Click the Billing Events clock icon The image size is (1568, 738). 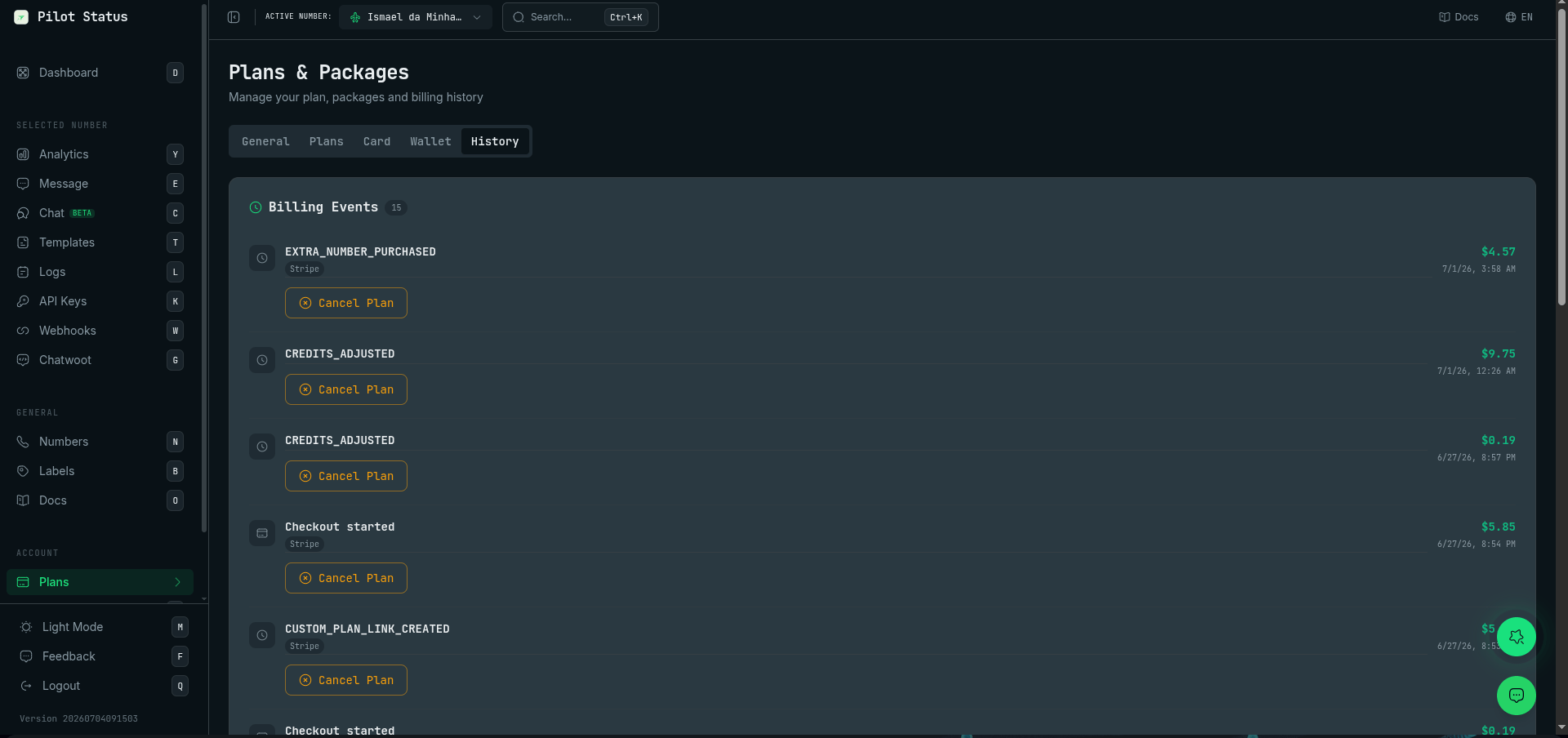(256, 207)
